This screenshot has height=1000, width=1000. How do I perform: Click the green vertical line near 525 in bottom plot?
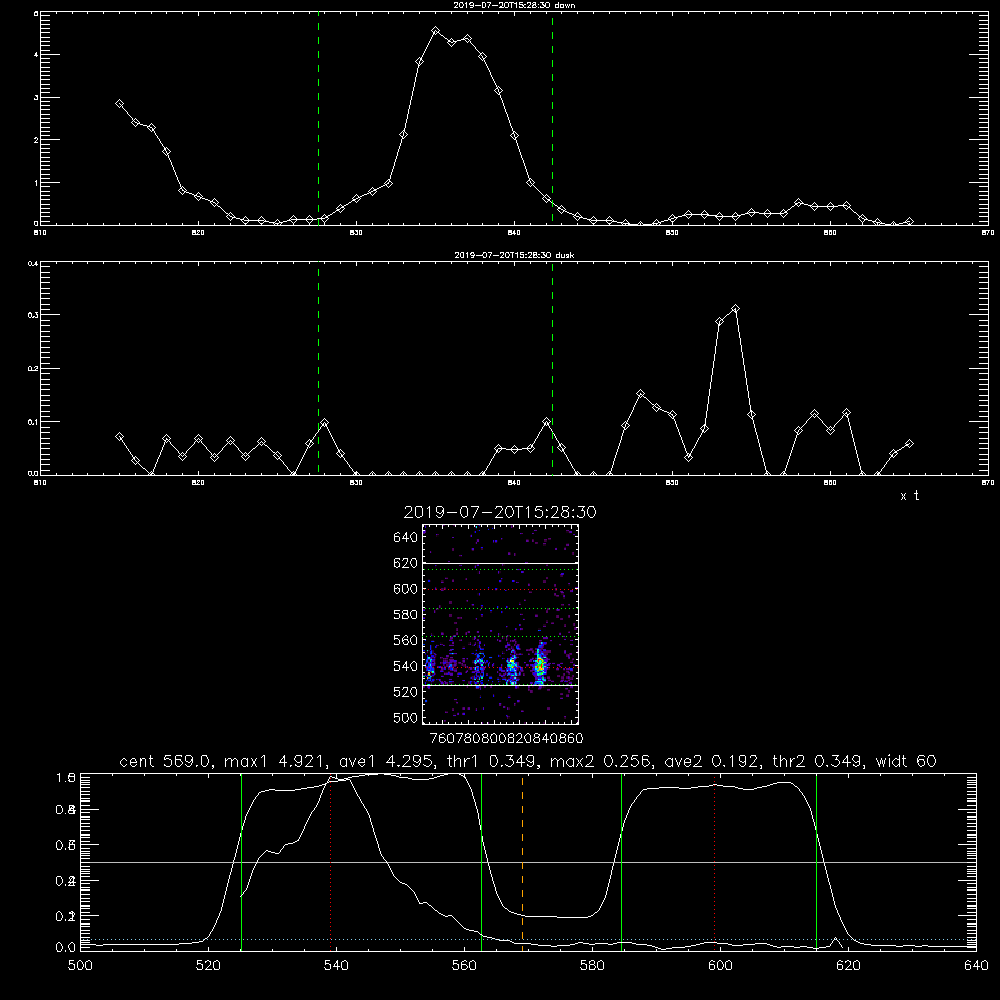click(241, 862)
